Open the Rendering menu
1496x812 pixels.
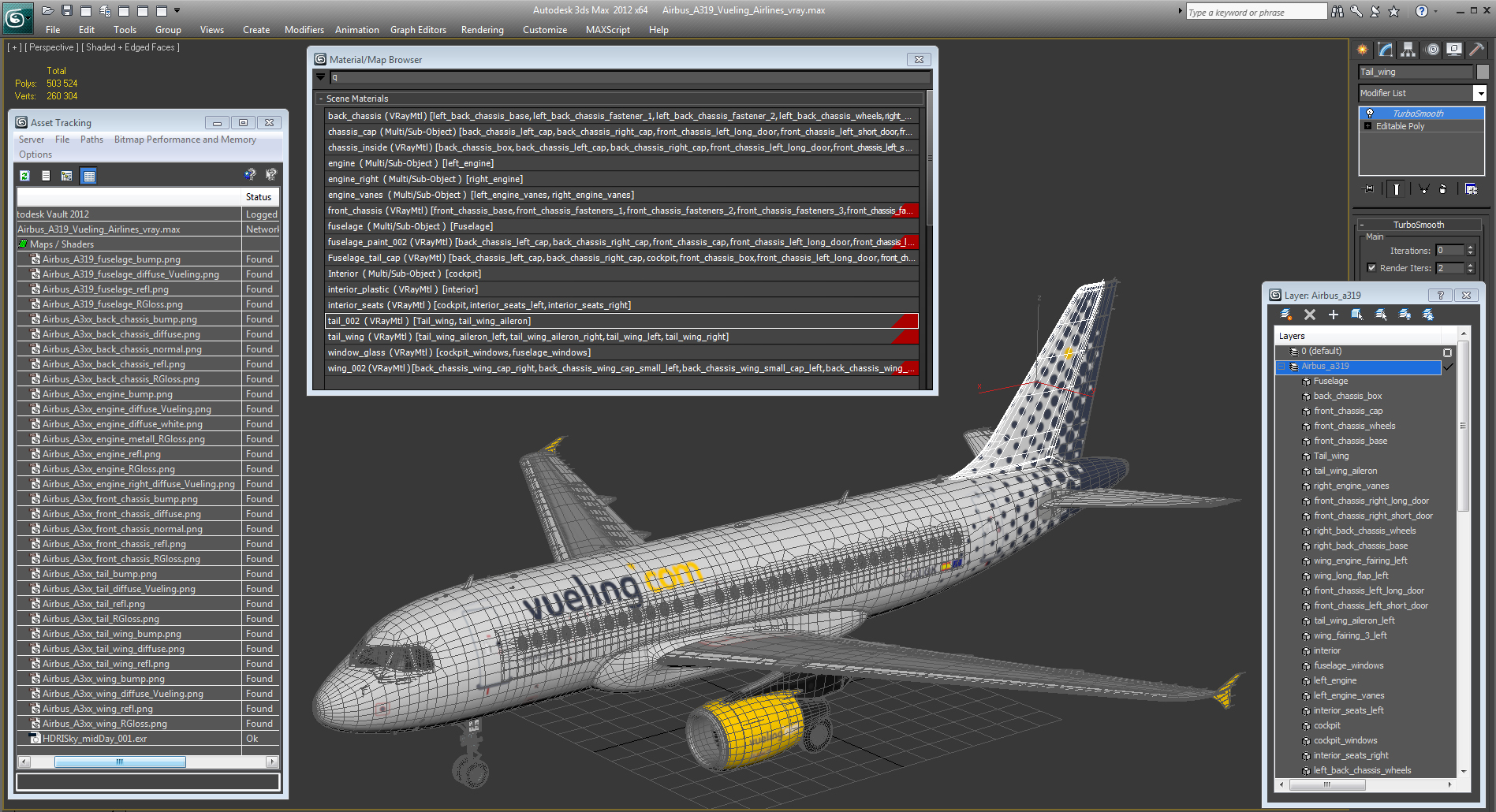(482, 30)
